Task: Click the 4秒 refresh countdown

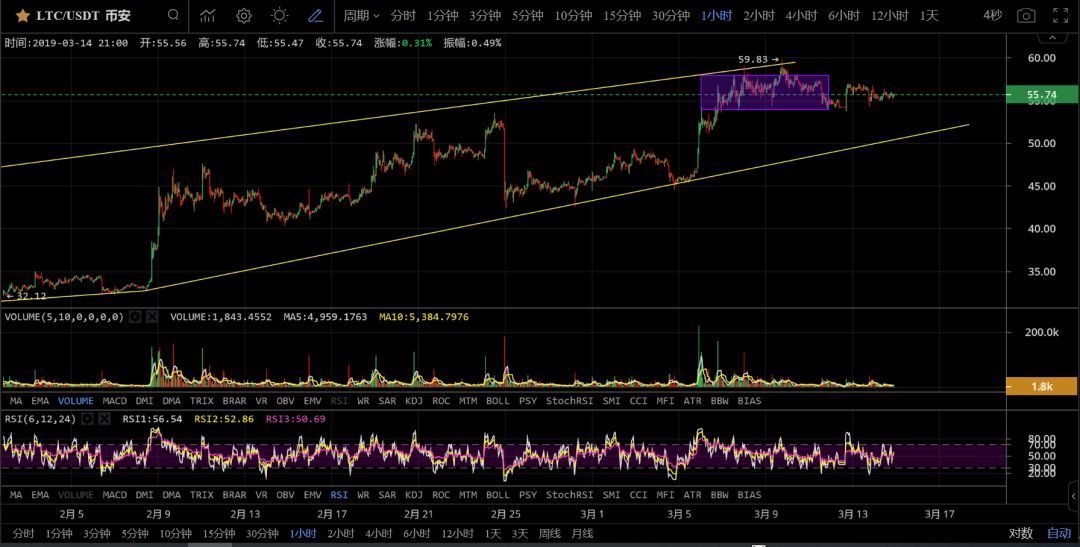Action: 993,15
